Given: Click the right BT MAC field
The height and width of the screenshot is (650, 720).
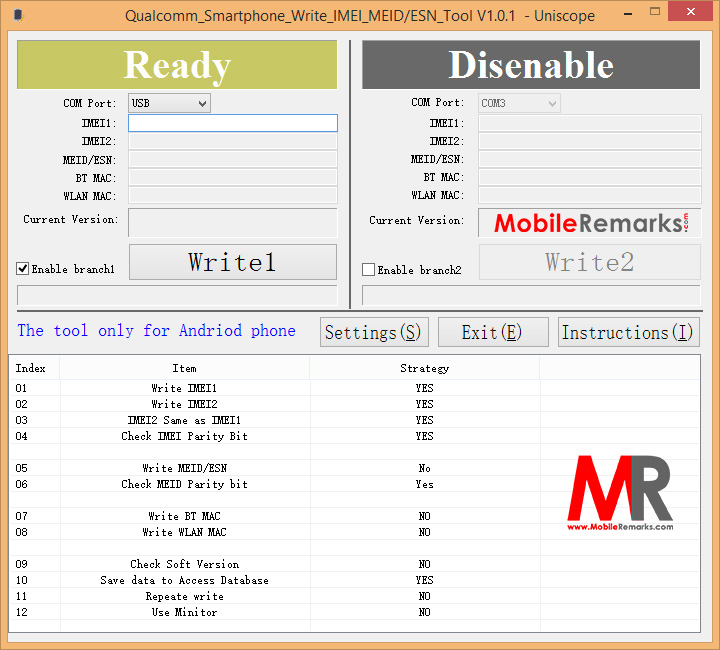Looking at the screenshot, I should pos(590,177).
